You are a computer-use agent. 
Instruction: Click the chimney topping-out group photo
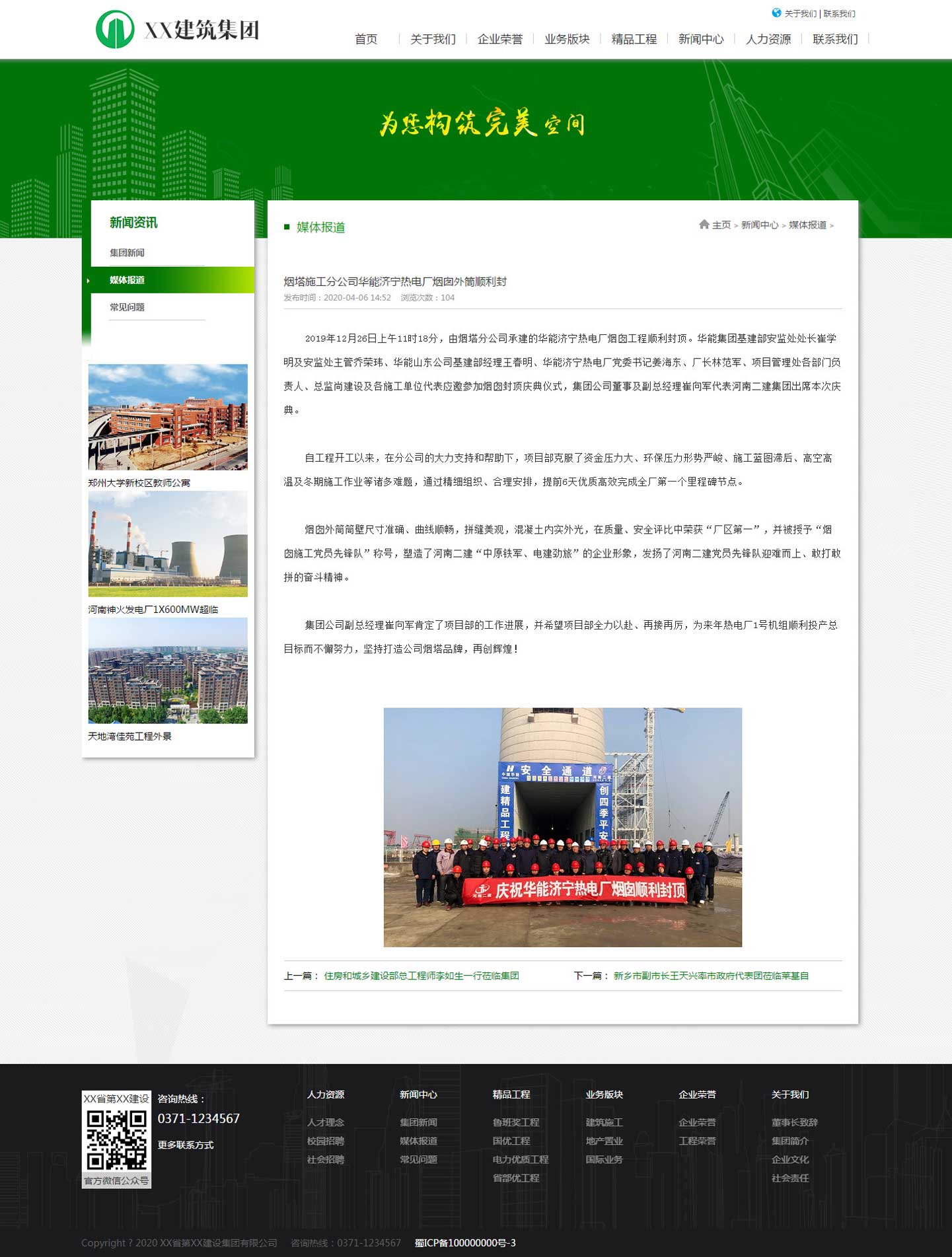(562, 827)
